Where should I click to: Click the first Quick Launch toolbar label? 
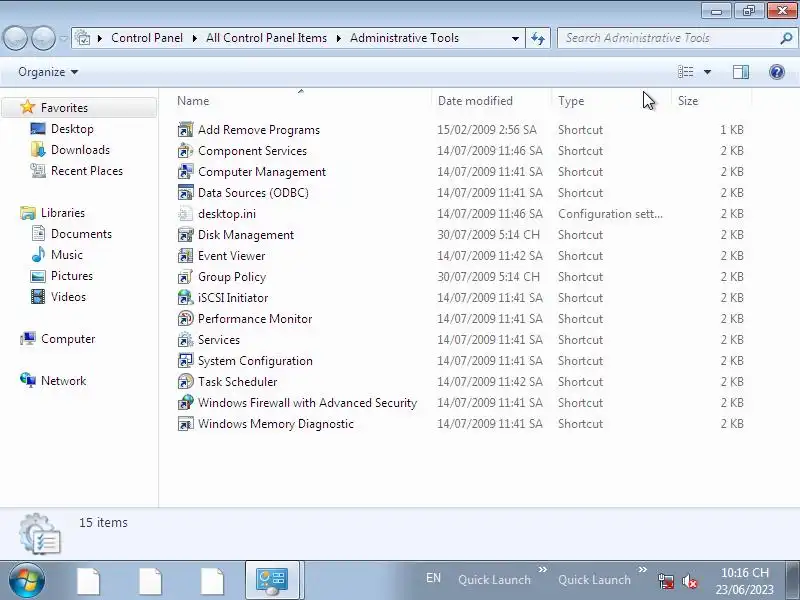[x=494, y=580]
